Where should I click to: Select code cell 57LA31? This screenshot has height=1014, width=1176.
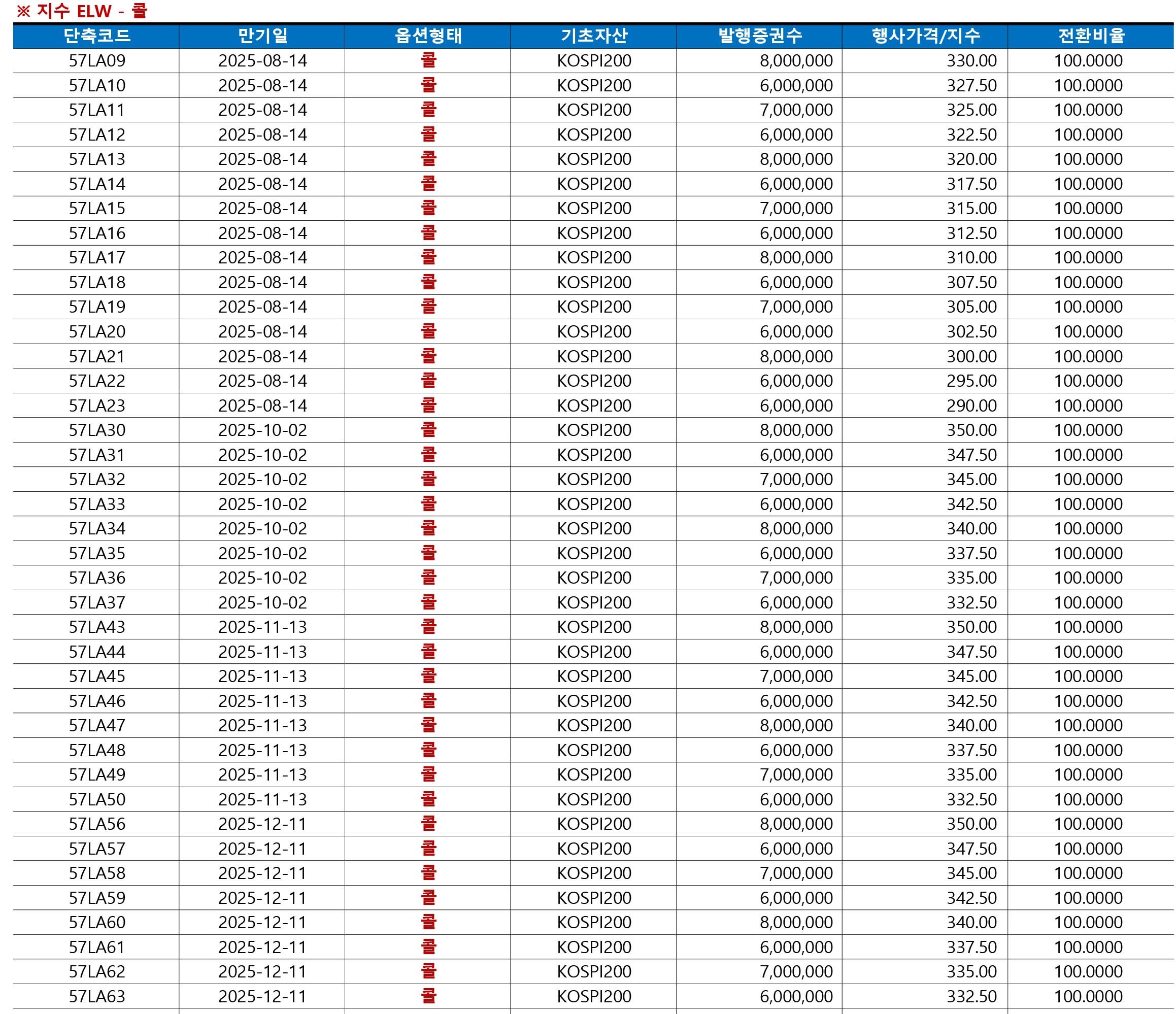(97, 455)
